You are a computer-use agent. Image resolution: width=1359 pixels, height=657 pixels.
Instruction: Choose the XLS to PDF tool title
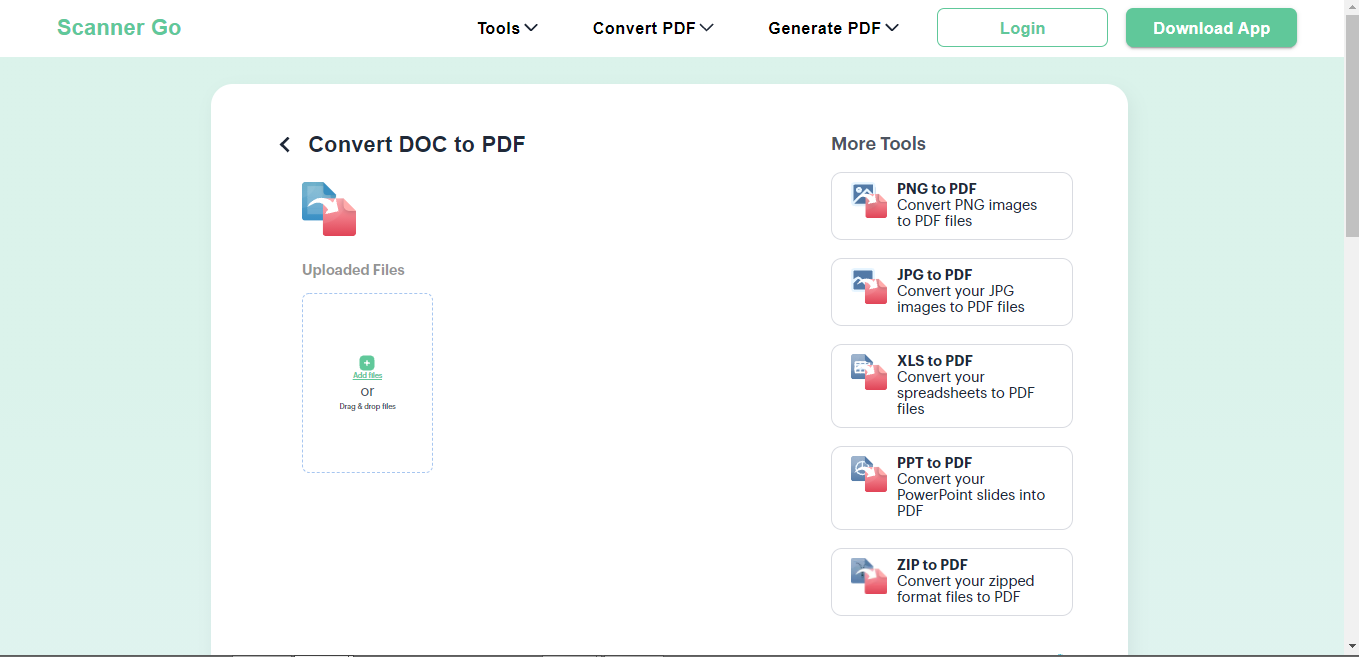934,361
